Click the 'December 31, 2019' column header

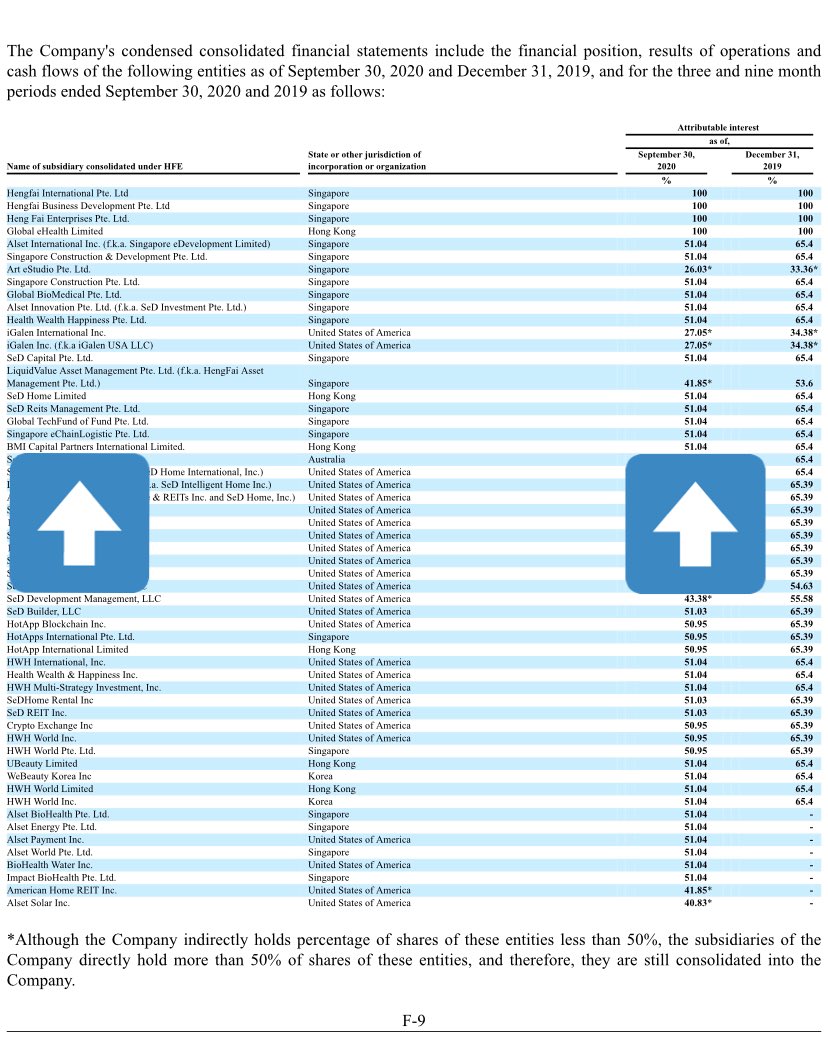click(x=772, y=161)
